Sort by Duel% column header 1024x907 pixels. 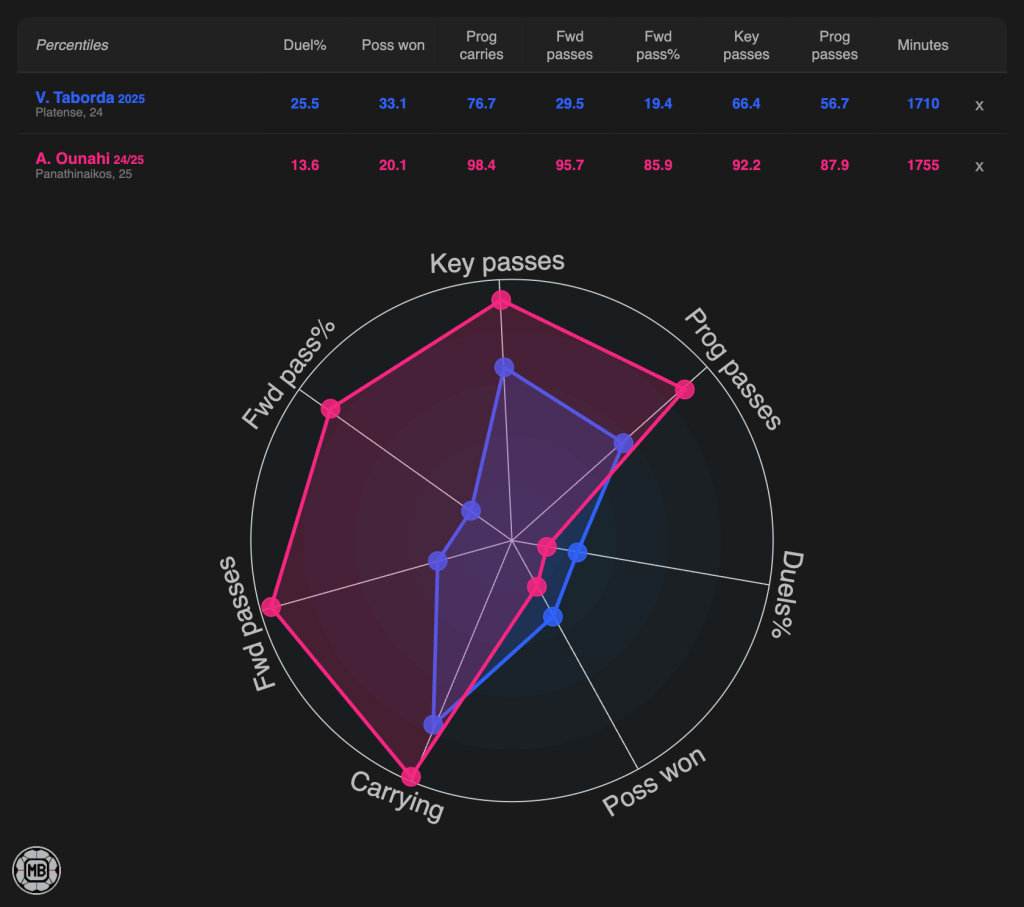(x=304, y=45)
